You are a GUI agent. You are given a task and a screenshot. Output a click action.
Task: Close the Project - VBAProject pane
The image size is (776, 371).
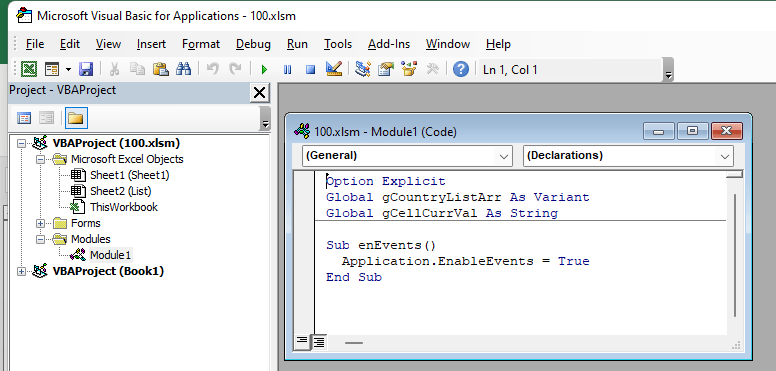(259, 93)
